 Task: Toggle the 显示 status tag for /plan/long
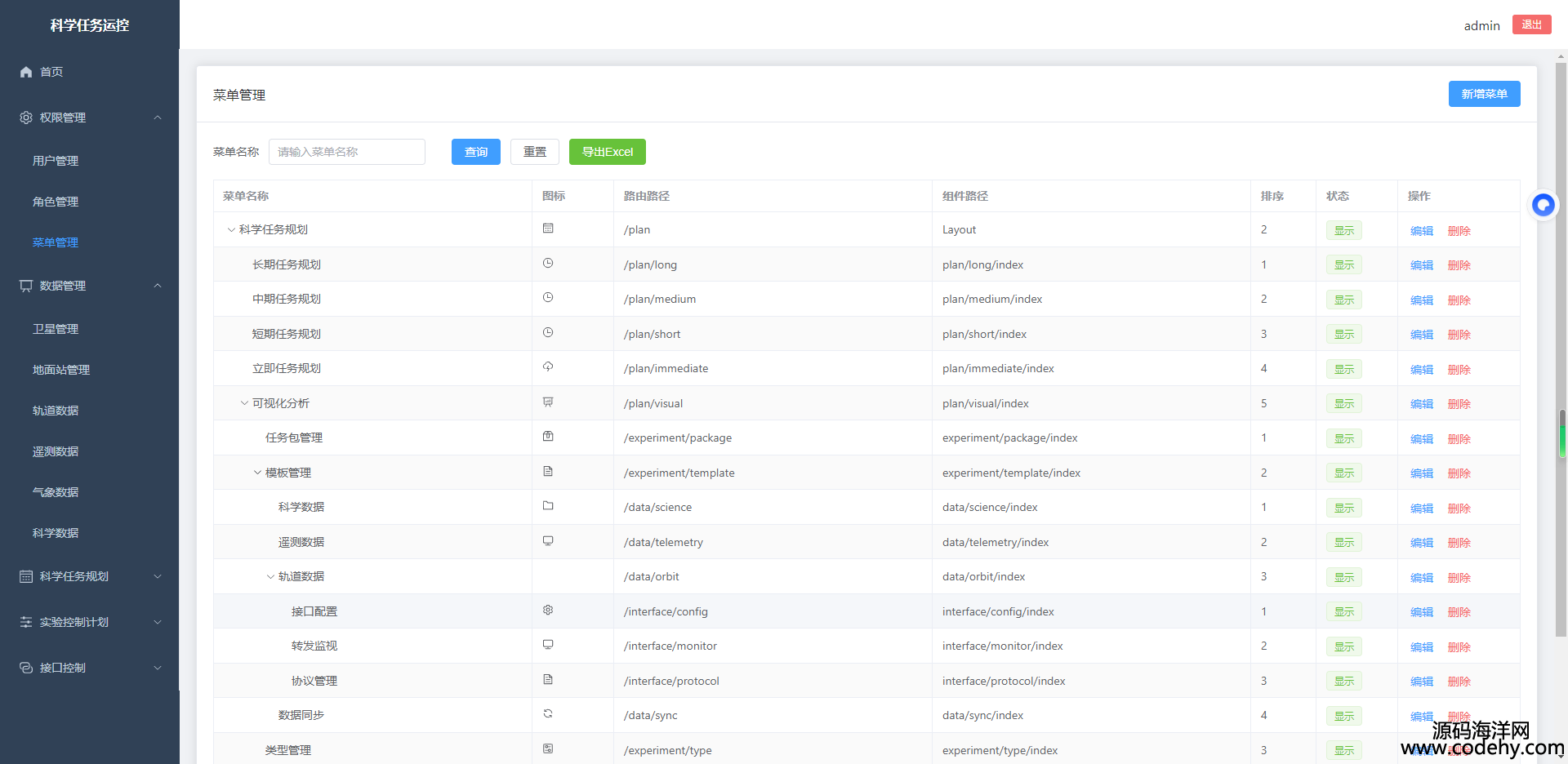click(1343, 265)
